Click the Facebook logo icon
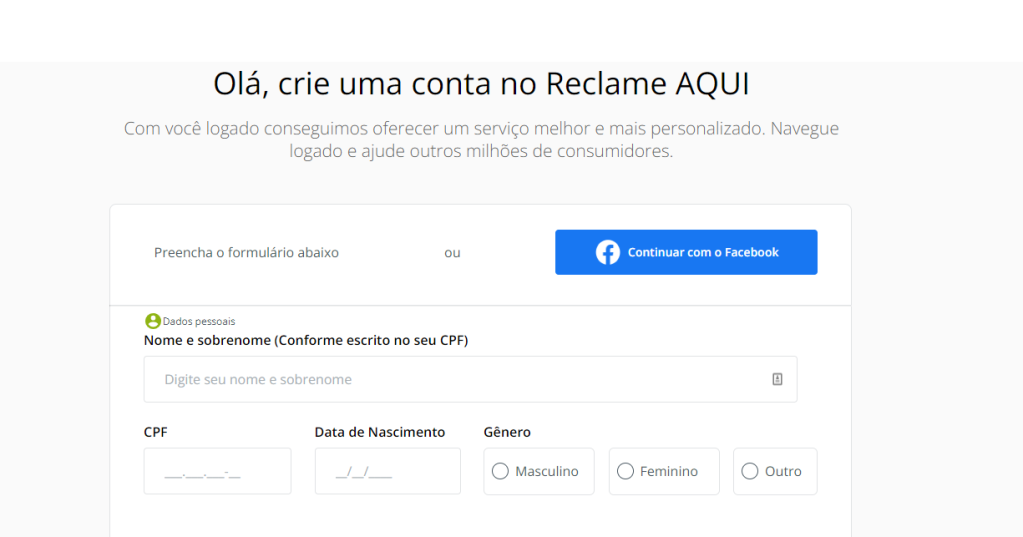1023x537 pixels. [x=608, y=252]
